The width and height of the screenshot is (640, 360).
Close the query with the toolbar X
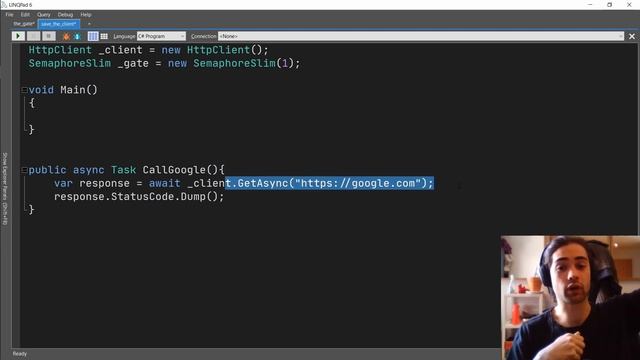click(632, 36)
